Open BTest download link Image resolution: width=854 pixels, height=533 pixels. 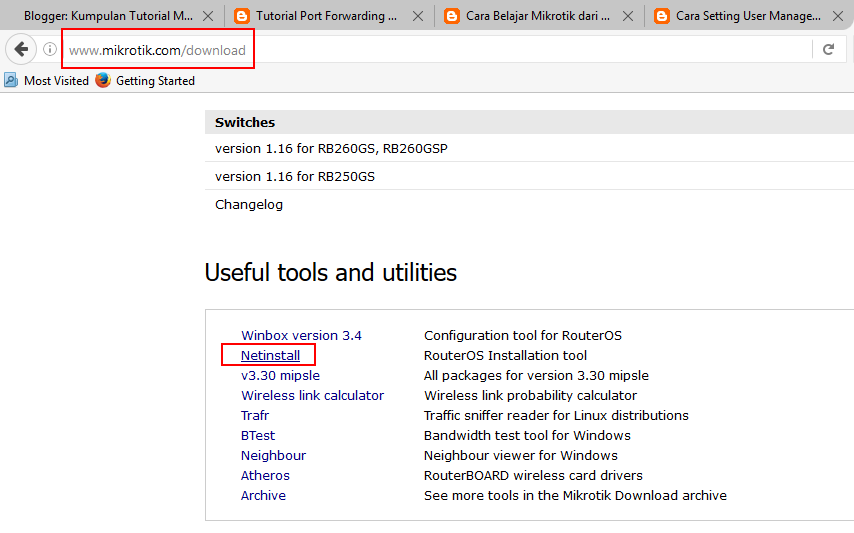[x=258, y=436]
